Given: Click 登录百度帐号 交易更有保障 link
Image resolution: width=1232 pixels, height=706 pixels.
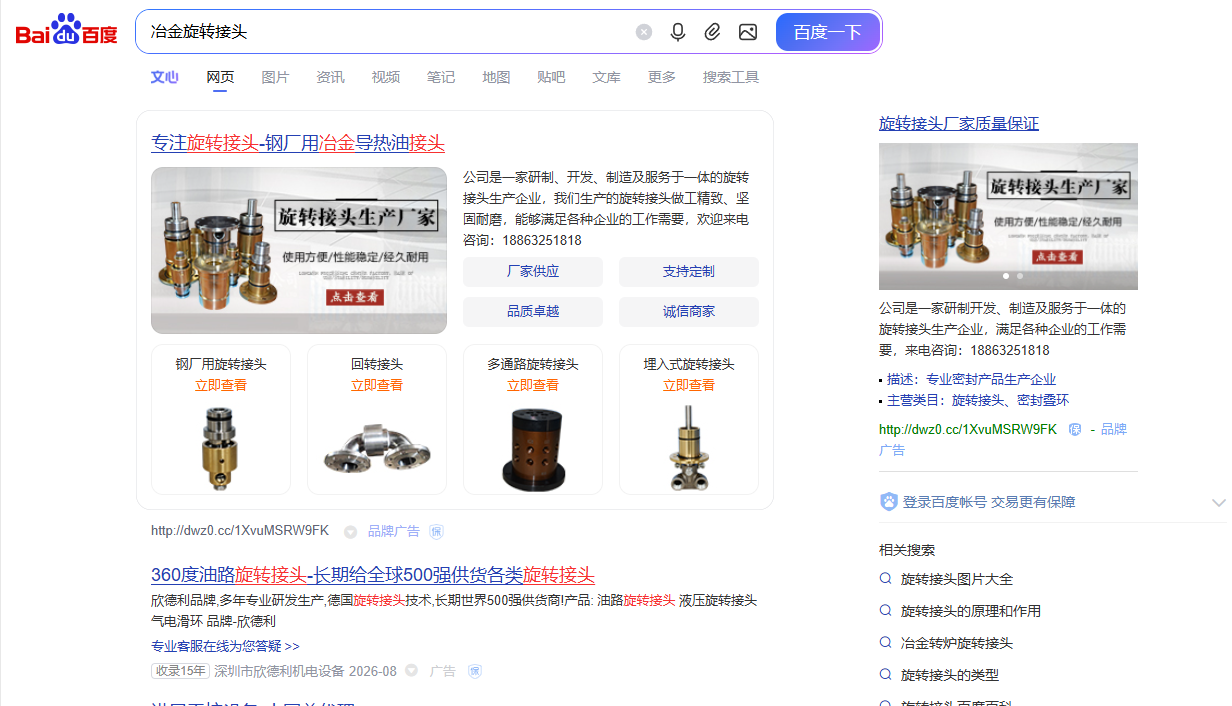Looking at the screenshot, I should (989, 502).
